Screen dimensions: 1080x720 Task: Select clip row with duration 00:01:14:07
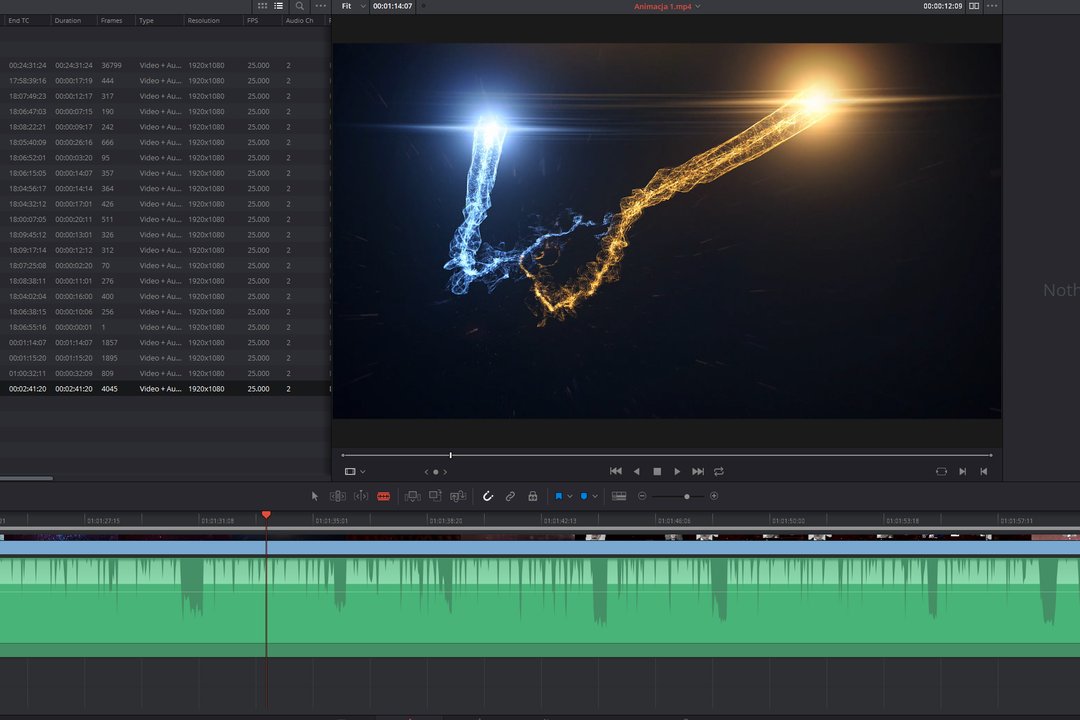tap(165, 342)
